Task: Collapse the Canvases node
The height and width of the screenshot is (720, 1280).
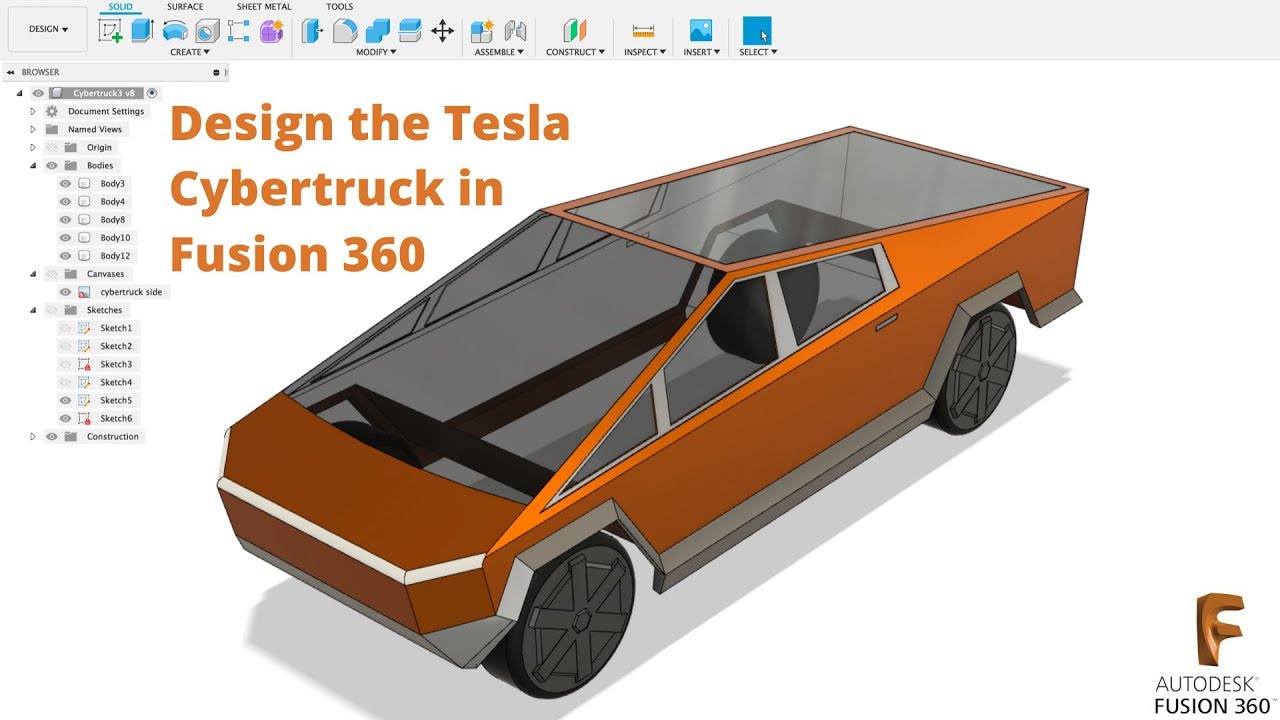Action: pyautogui.click(x=33, y=274)
